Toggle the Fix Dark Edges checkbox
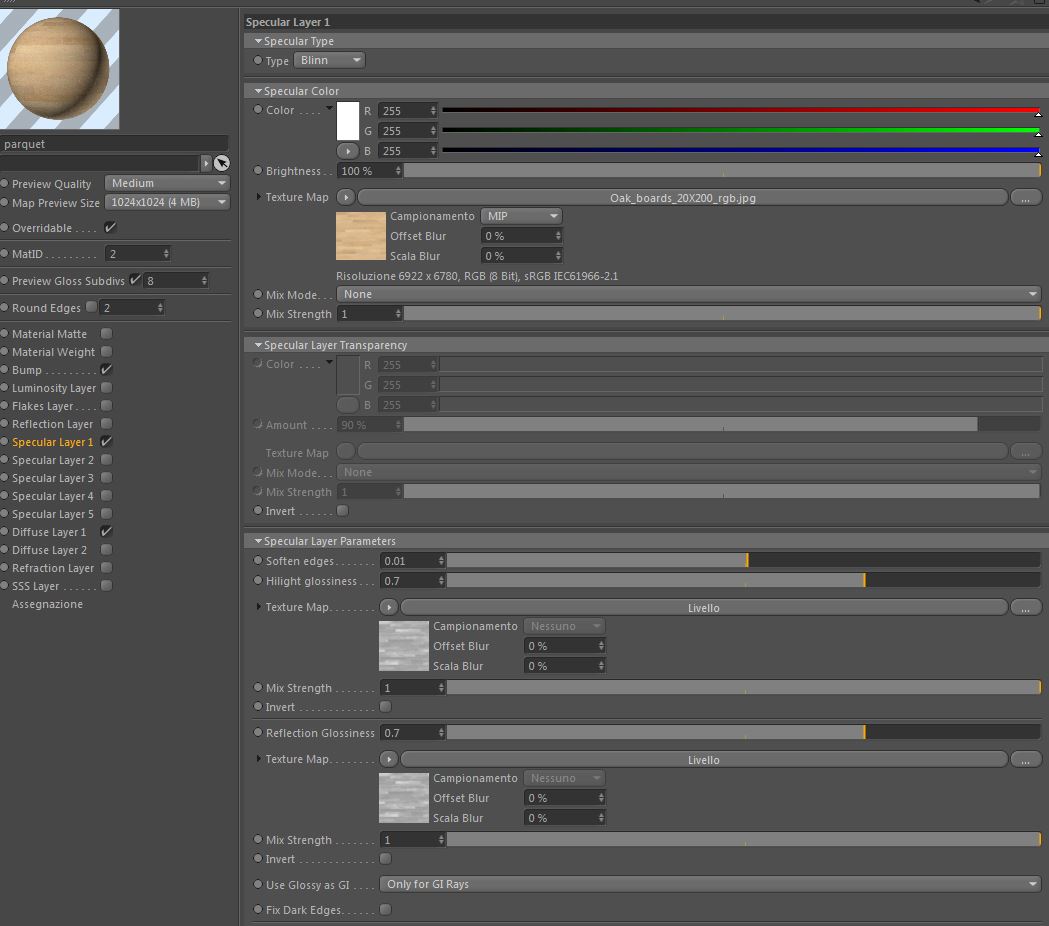Viewport: 1049px width, 926px height. (385, 909)
